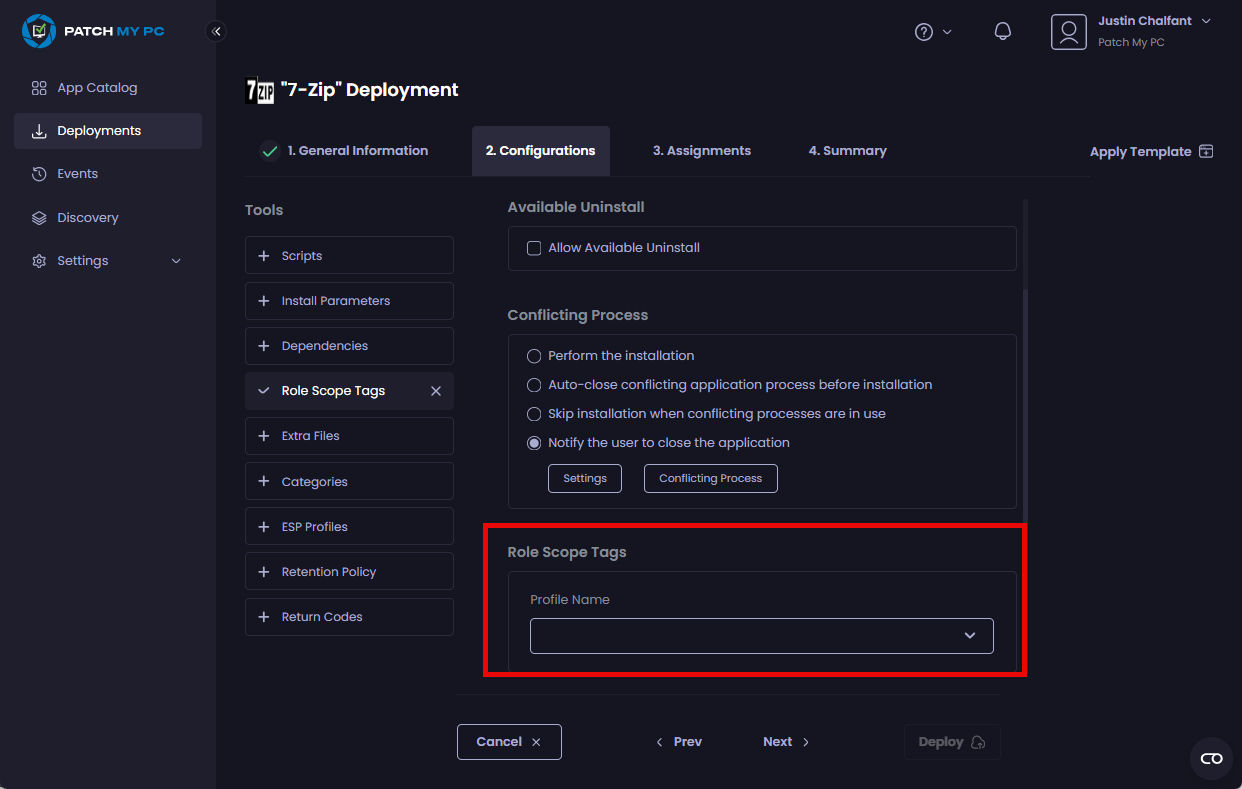Collapse the sidebar with double-chevron icon
This screenshot has width=1242, height=789.
click(x=216, y=31)
